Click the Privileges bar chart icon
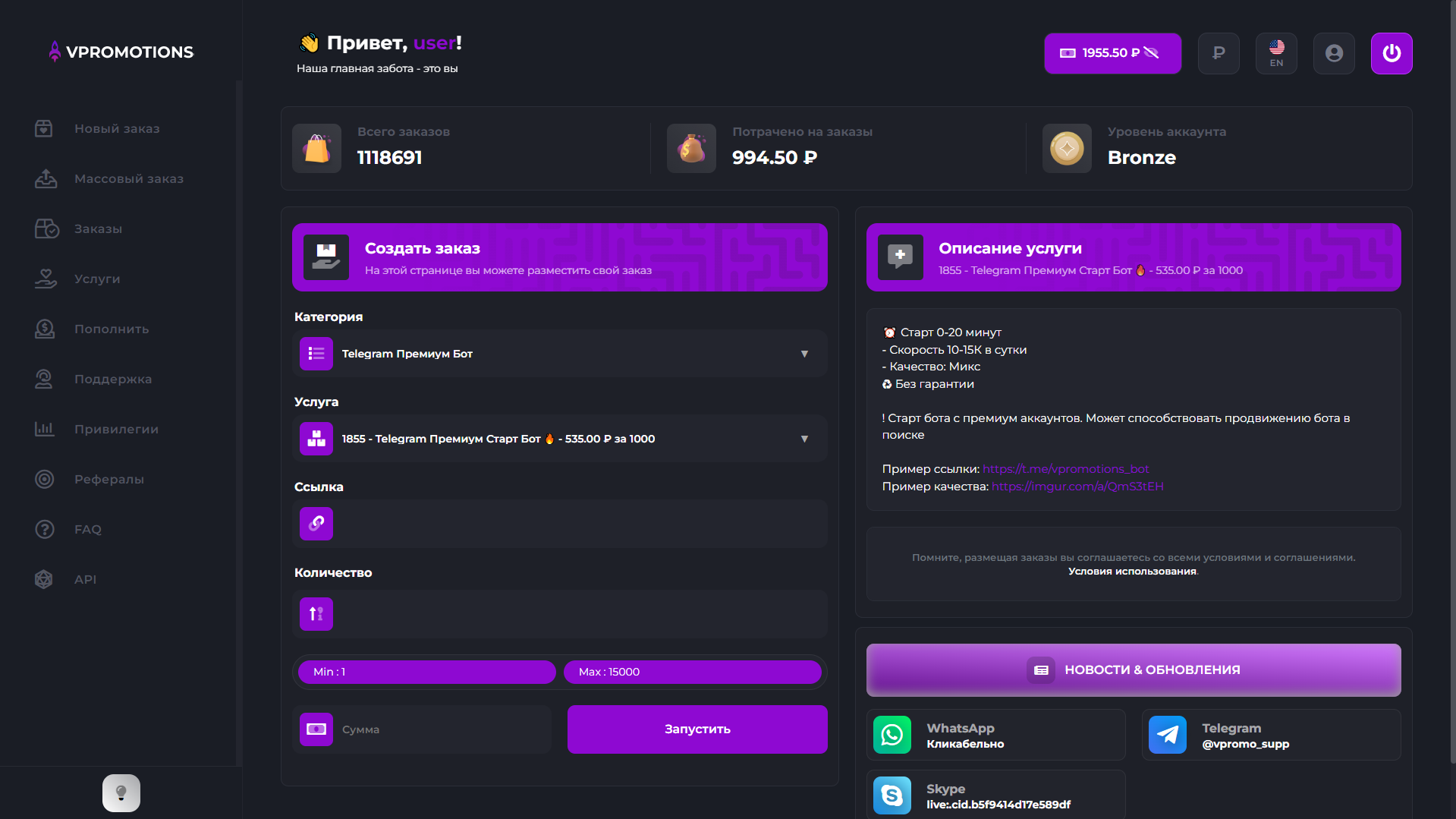 (x=45, y=429)
